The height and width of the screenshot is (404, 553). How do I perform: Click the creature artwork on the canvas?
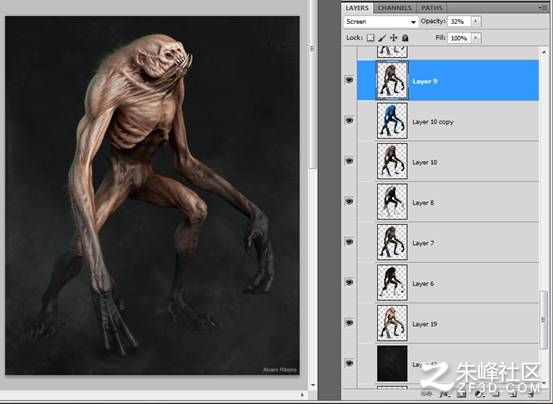click(152, 195)
